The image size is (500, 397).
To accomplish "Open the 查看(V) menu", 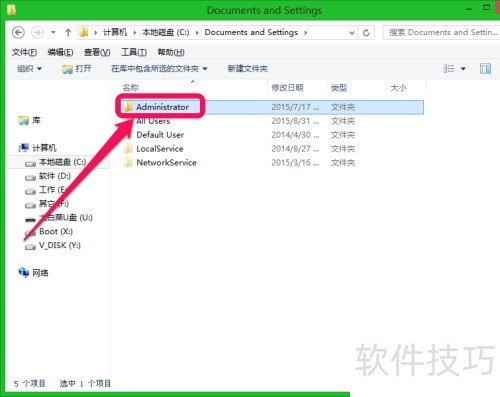I will (x=97, y=52).
